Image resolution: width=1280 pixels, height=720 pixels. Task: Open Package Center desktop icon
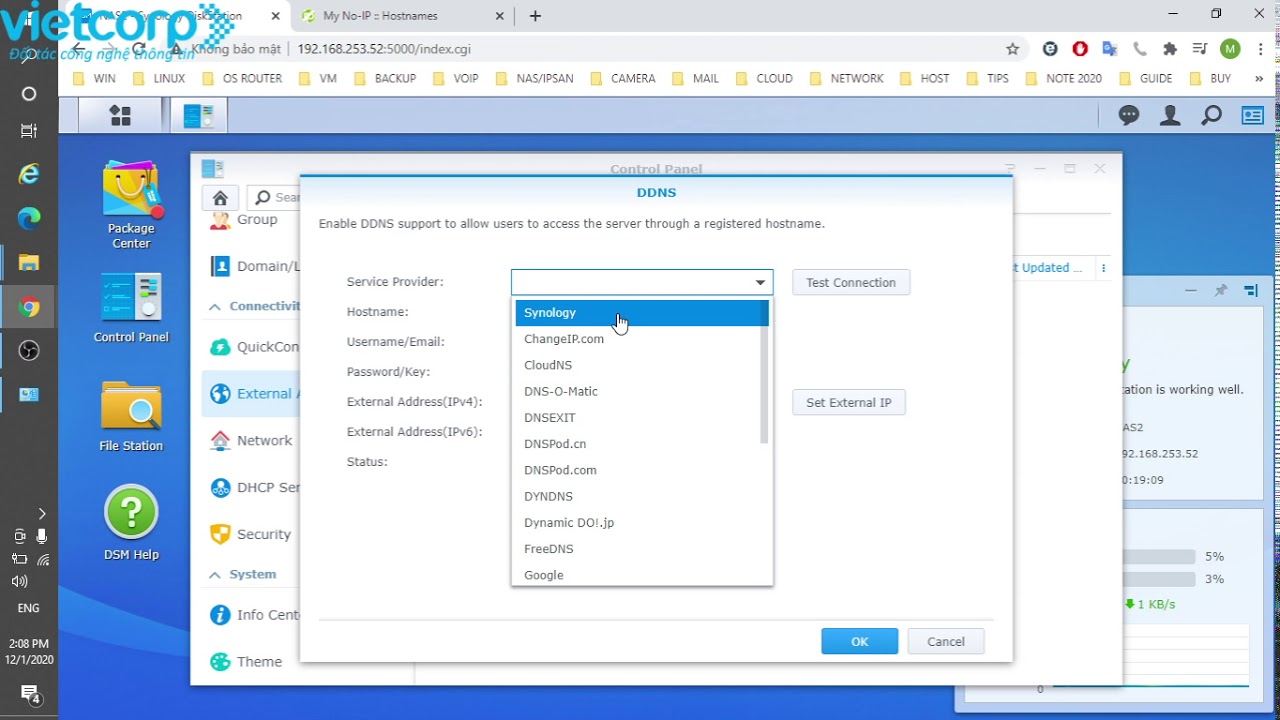click(x=131, y=206)
